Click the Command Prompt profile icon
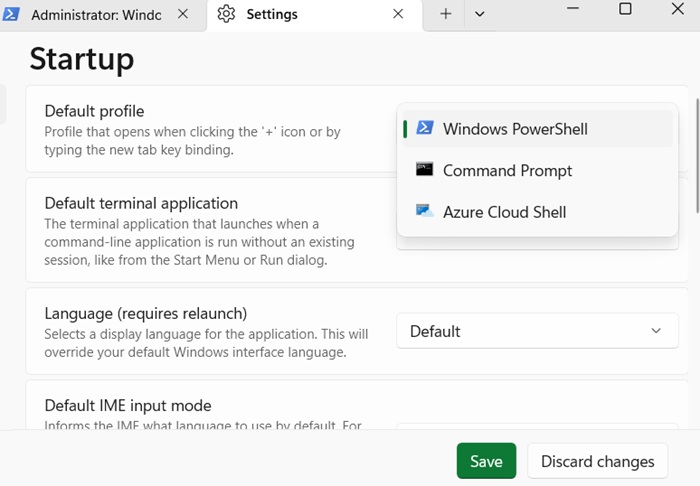 point(425,170)
